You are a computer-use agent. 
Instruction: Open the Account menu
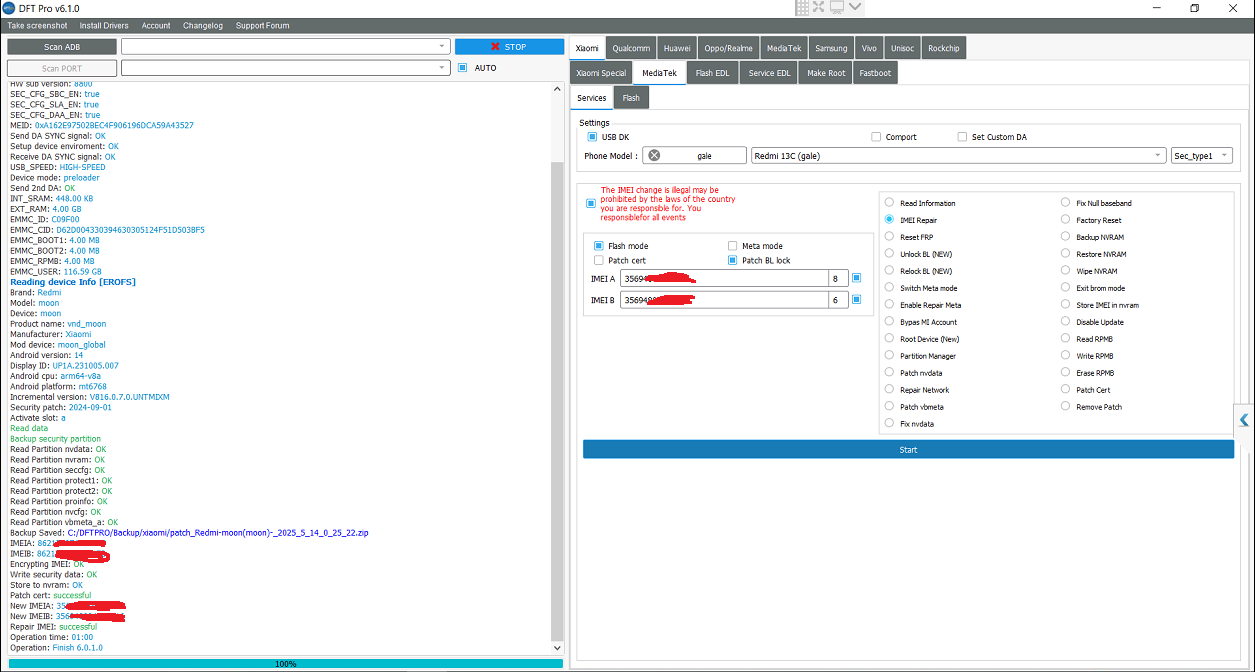click(x=156, y=25)
